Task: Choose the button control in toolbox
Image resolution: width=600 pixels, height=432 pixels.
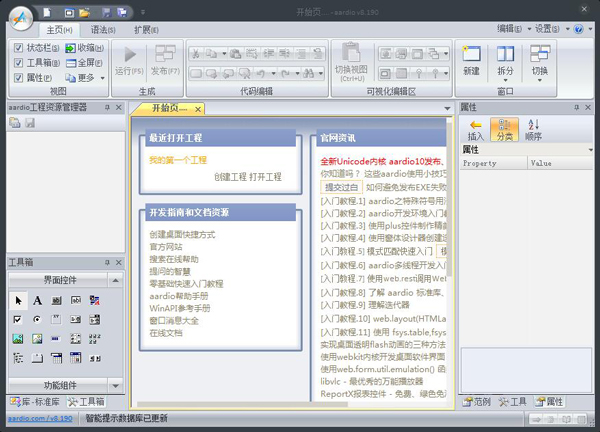Action: tap(56, 301)
